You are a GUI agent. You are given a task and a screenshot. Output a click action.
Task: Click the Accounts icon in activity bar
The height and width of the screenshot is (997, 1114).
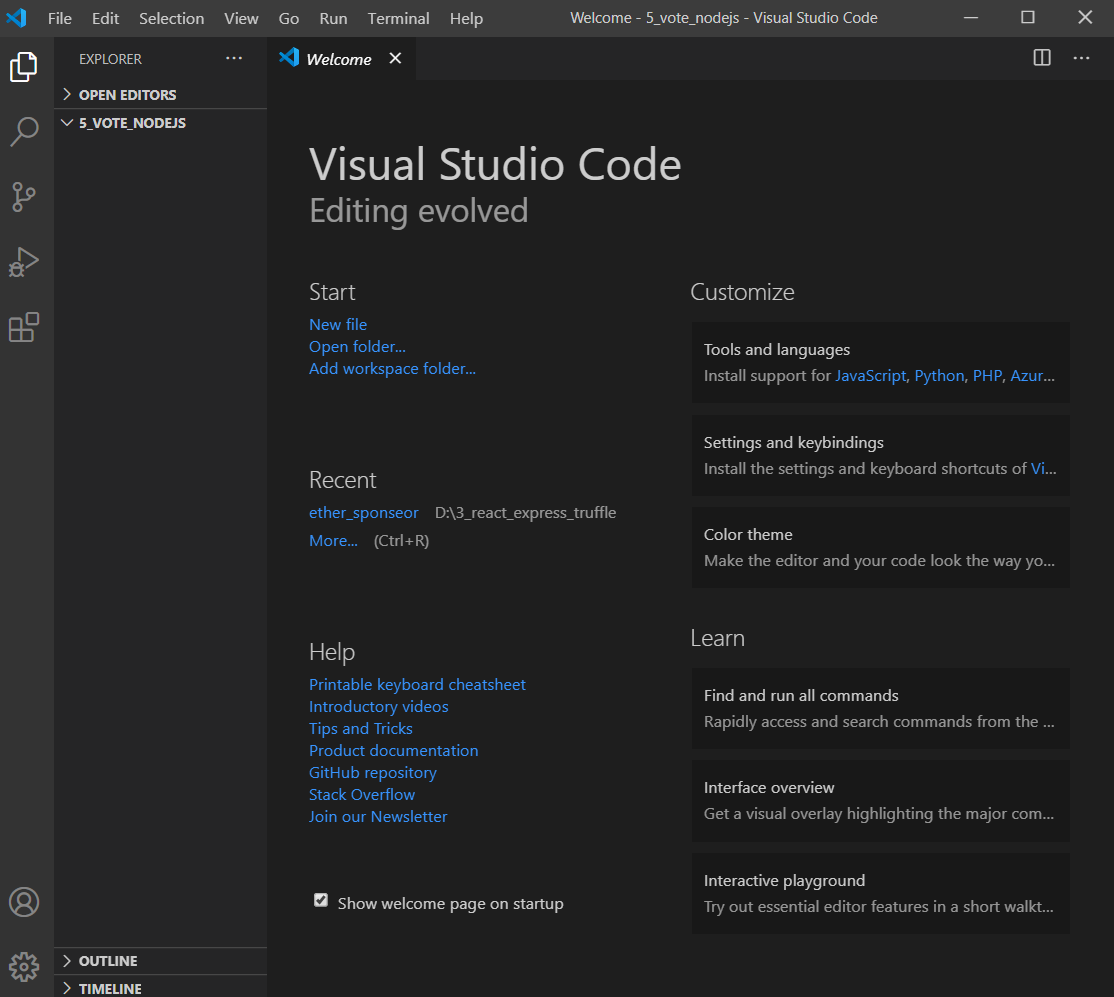point(24,902)
